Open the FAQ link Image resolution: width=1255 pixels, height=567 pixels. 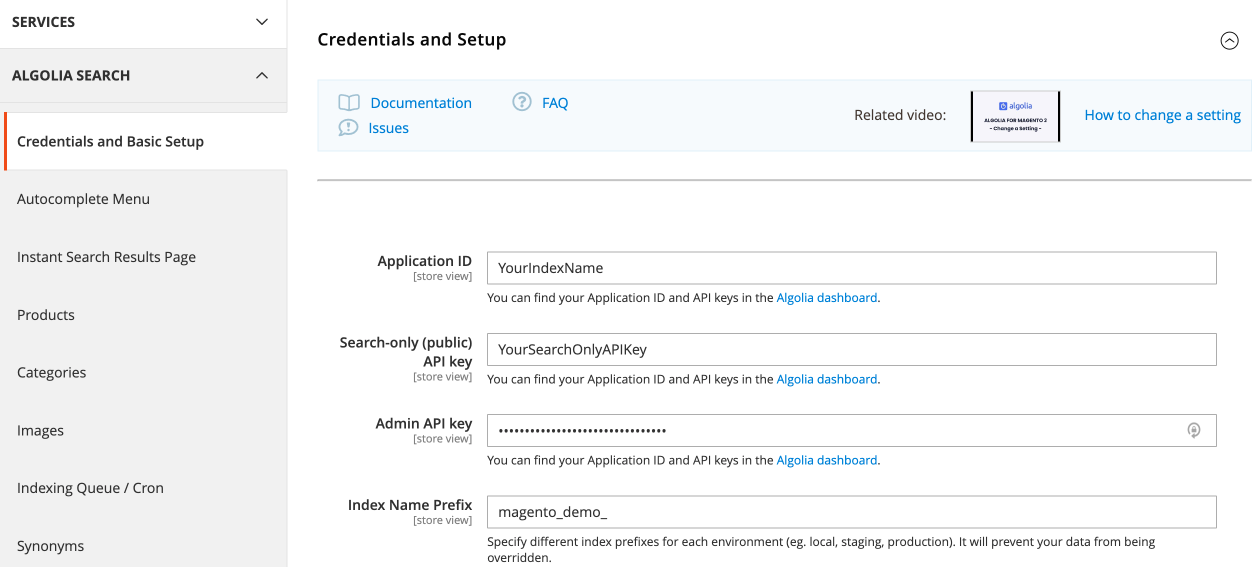click(555, 103)
